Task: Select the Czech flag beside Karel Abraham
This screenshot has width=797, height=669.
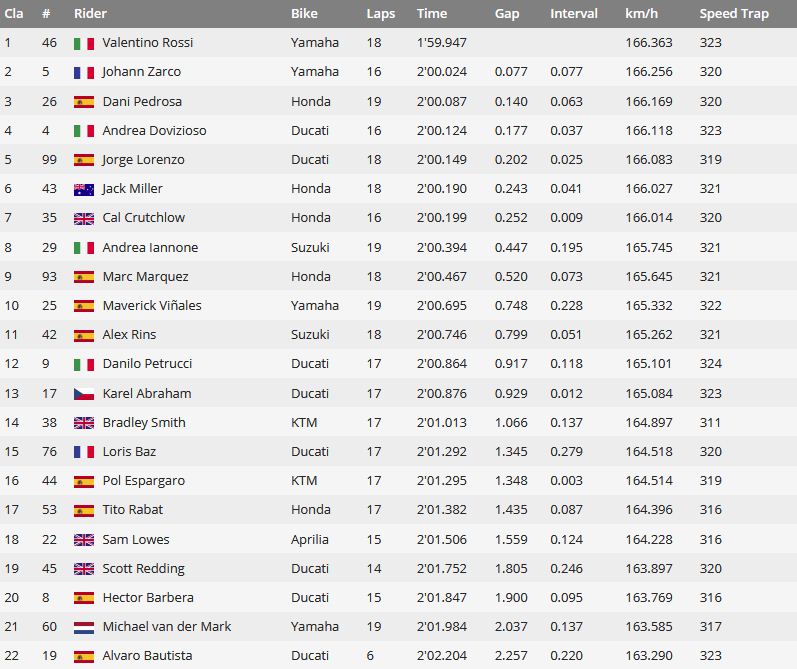Action: (84, 394)
